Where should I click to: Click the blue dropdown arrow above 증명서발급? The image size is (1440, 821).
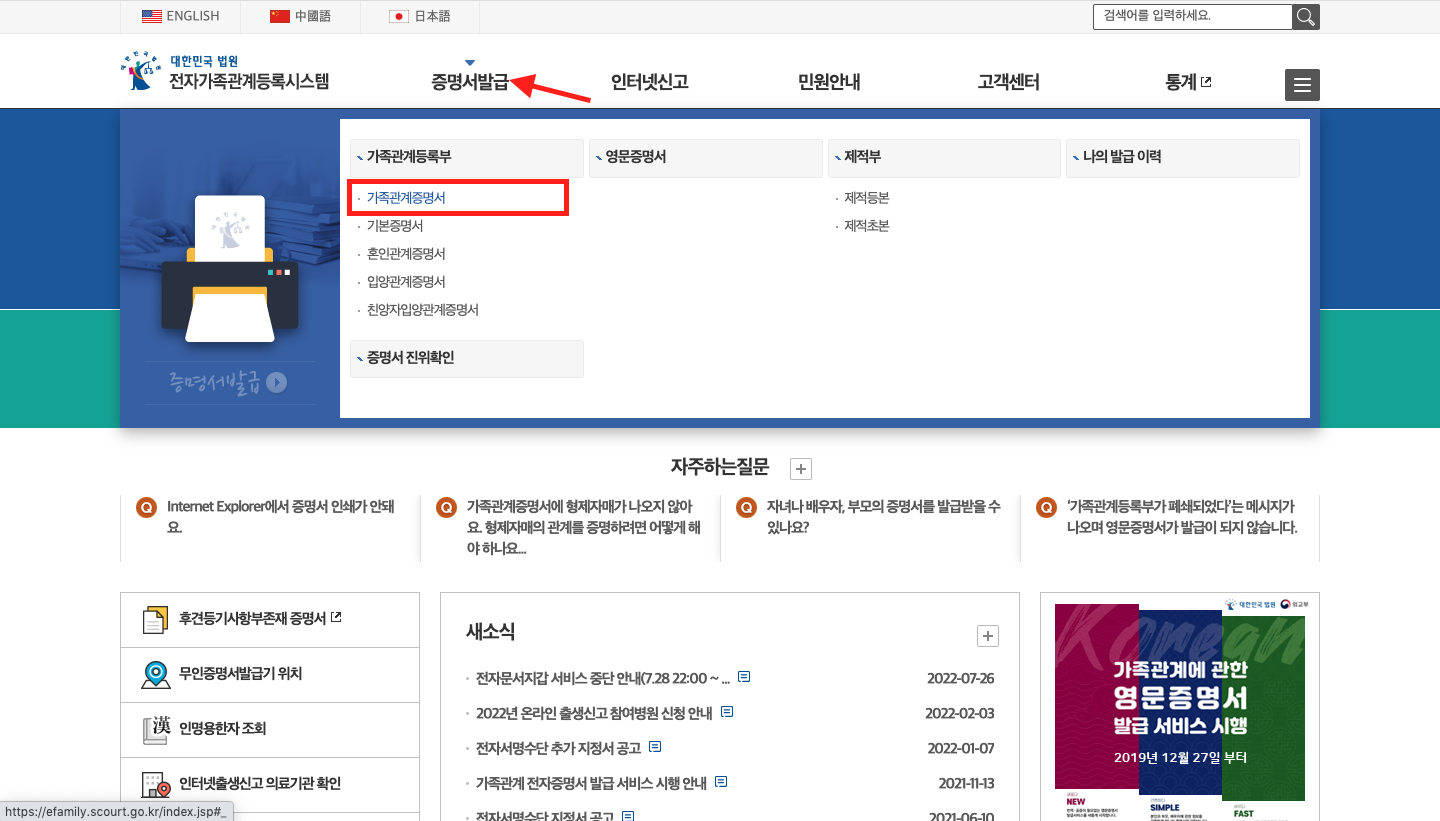click(469, 61)
